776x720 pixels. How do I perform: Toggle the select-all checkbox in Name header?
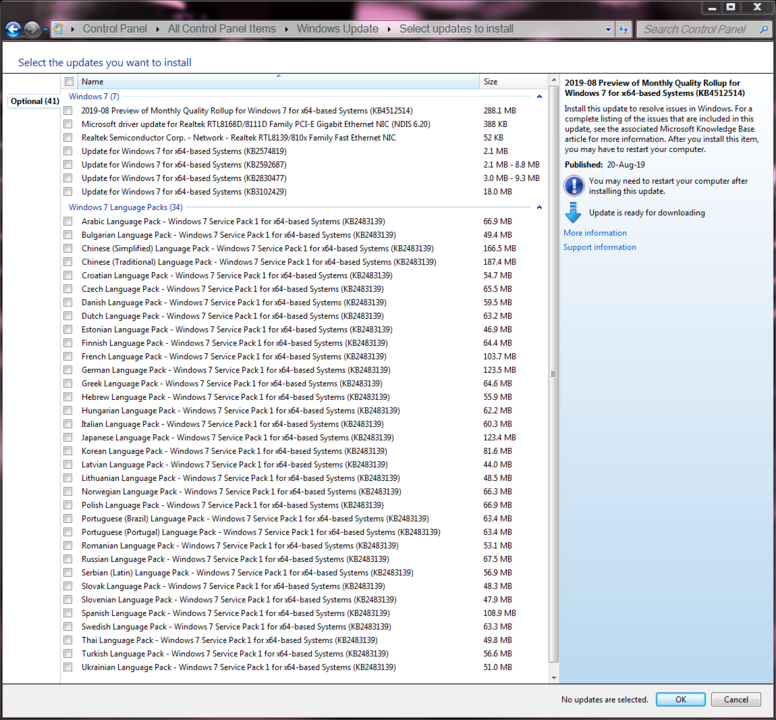click(x=69, y=82)
